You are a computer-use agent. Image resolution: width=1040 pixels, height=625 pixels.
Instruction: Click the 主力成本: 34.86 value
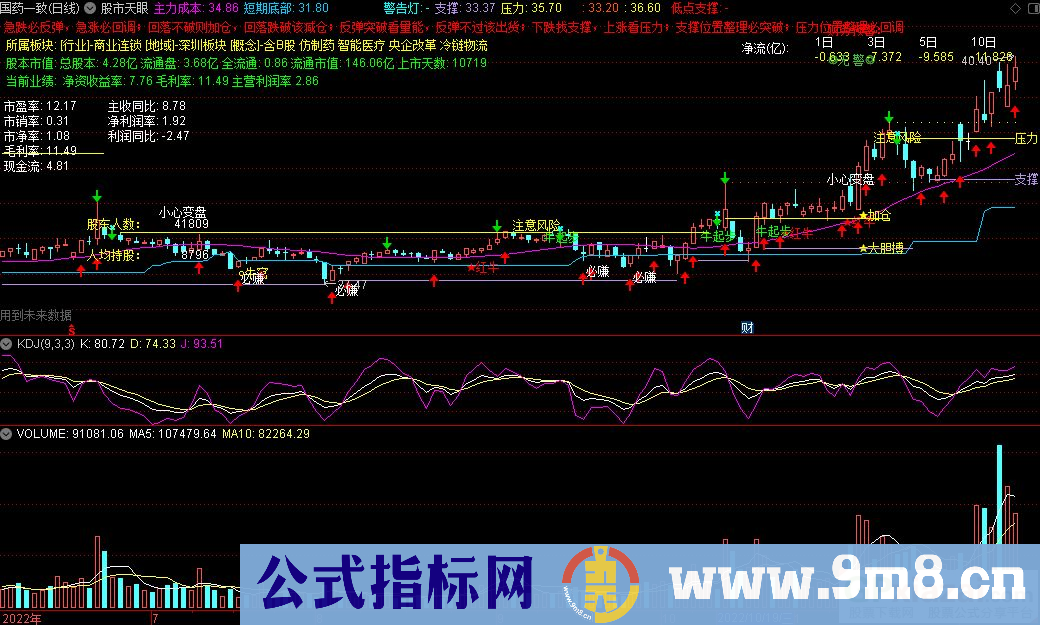[196, 9]
